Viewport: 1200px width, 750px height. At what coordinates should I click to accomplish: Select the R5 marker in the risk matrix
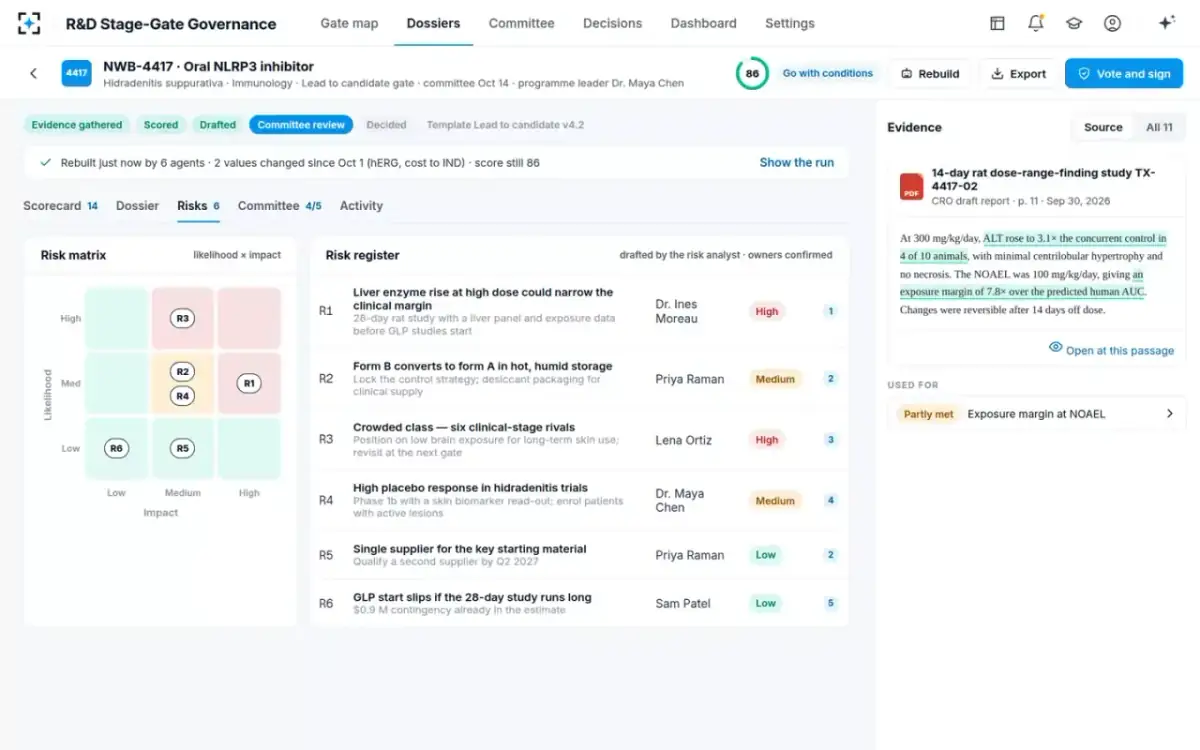[182, 448]
